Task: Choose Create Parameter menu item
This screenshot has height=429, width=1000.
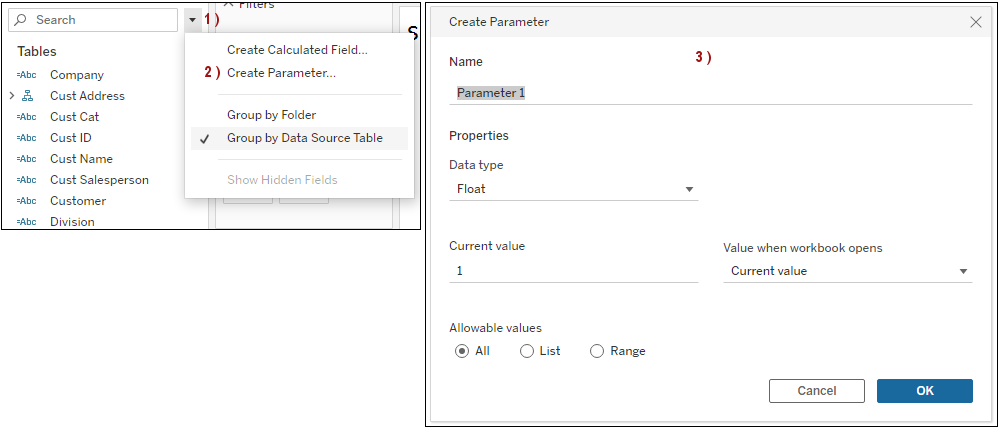Action: tap(281, 73)
